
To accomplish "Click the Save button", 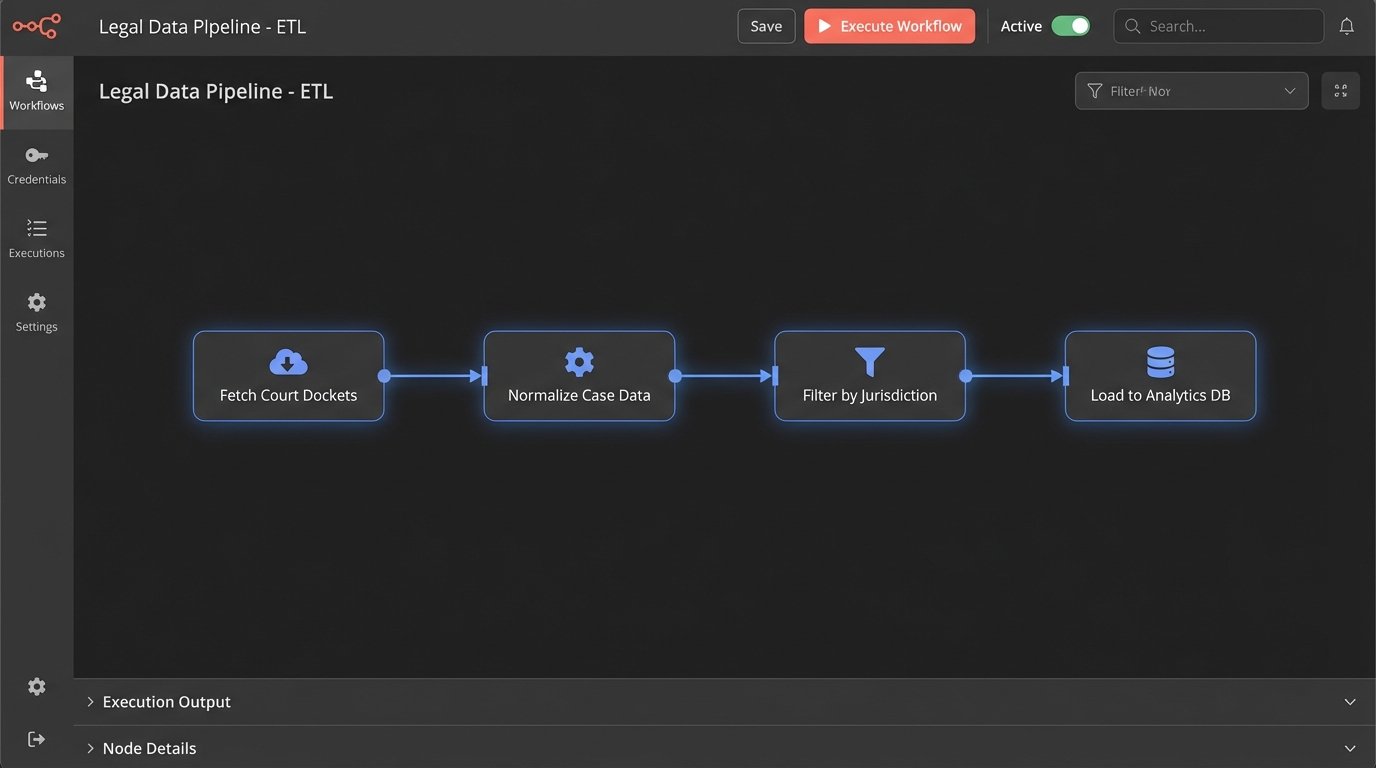I will coord(766,26).
